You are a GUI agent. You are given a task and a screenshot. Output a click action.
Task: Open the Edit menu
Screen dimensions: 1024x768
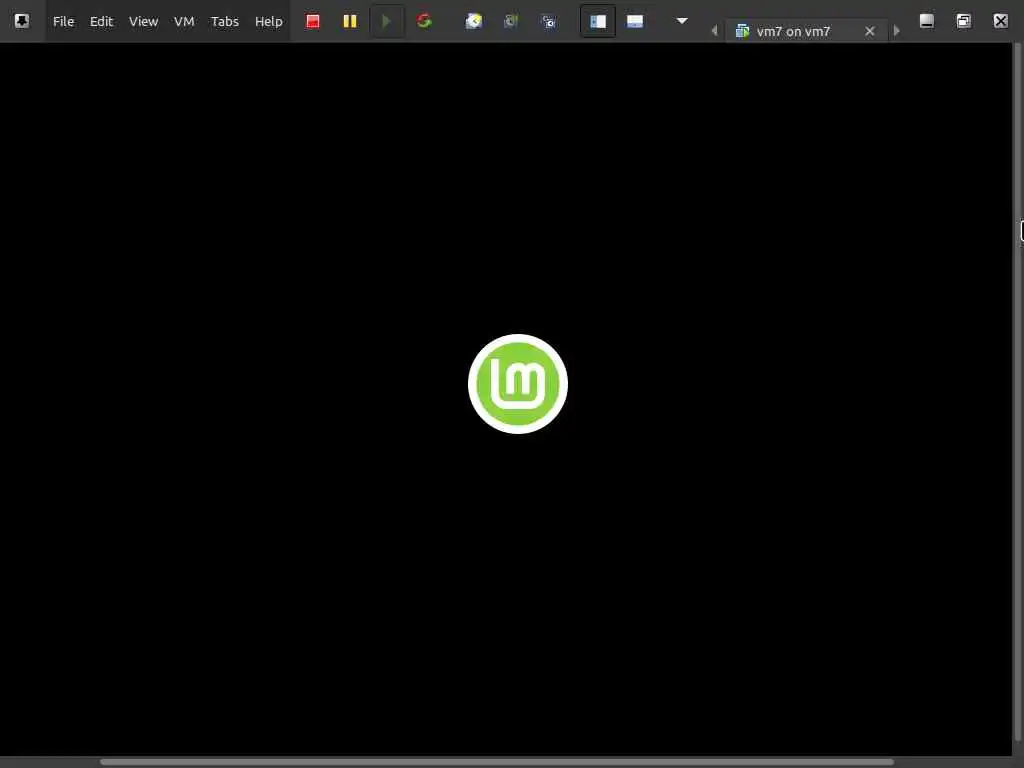[101, 22]
